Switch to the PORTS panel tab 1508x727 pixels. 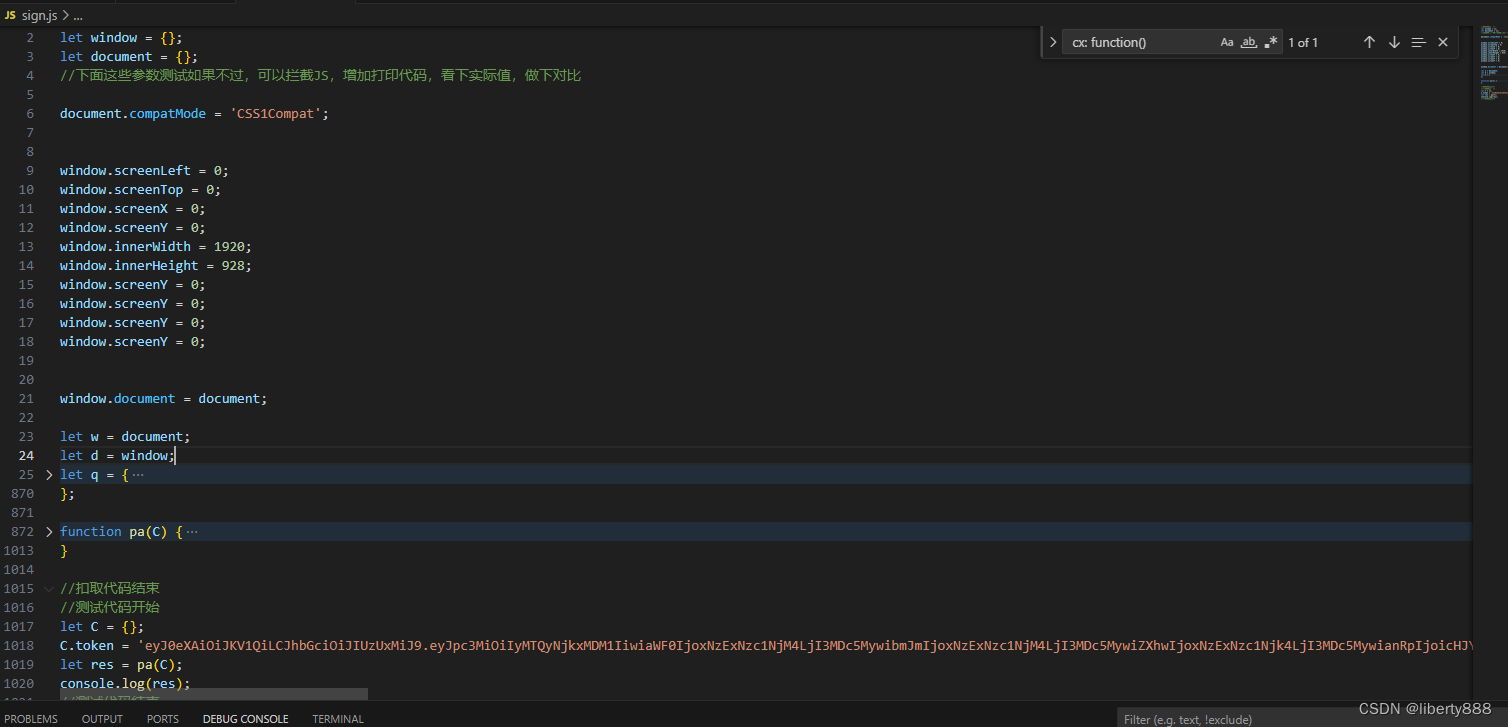pos(163,719)
